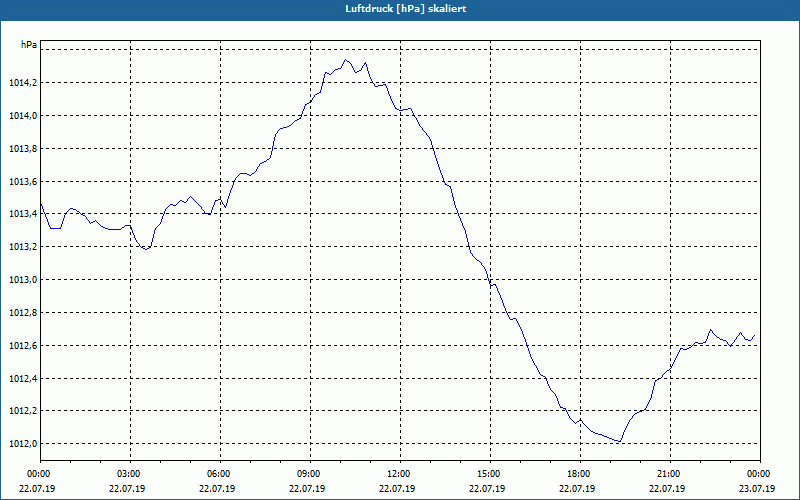
Task: Select the 09:00 x-axis label
Action: 310,474
